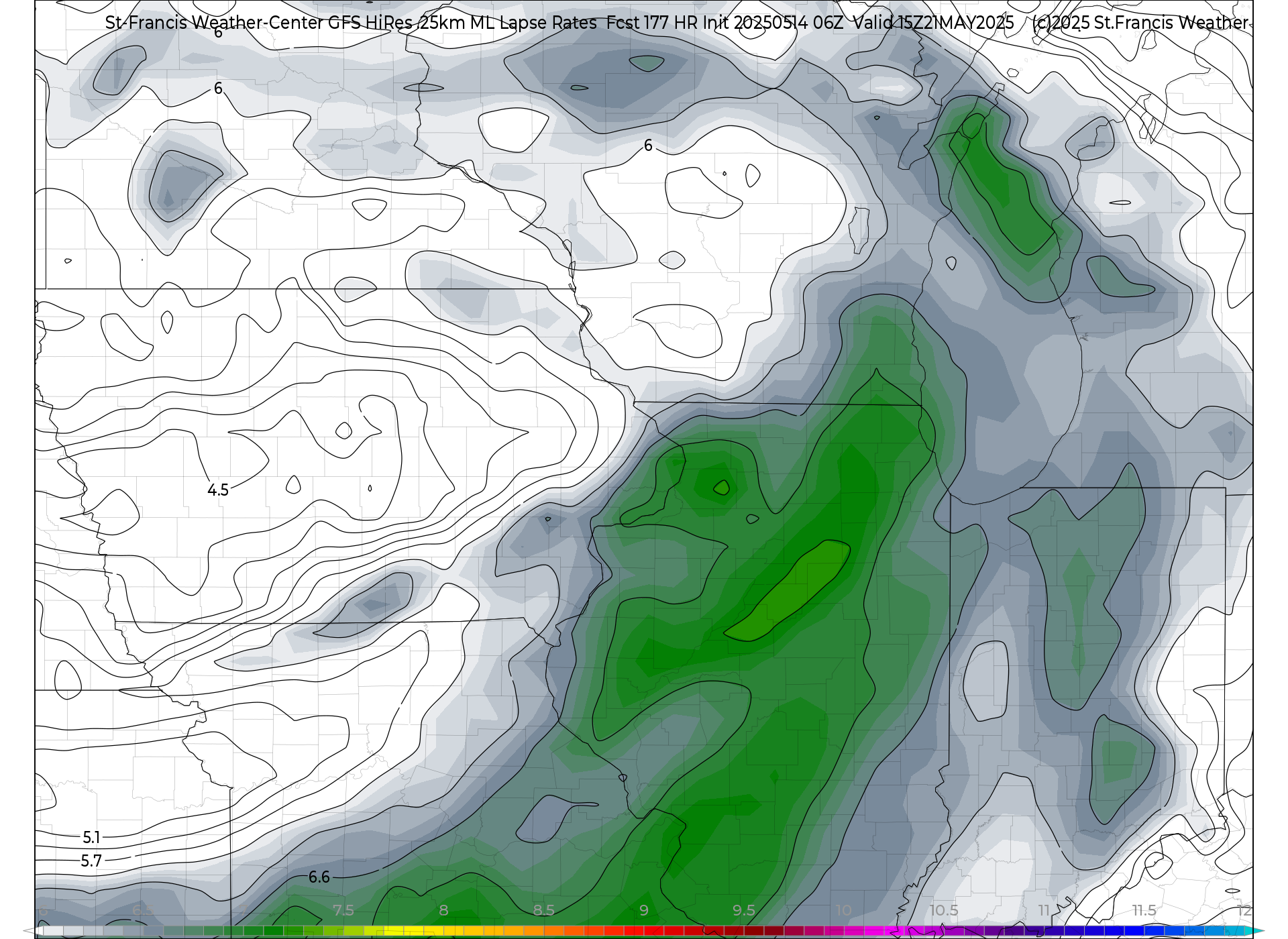This screenshot has height=939, width=1288.
Task: Click the 'ML Lapse Rates' title text
Action: click(x=533, y=23)
